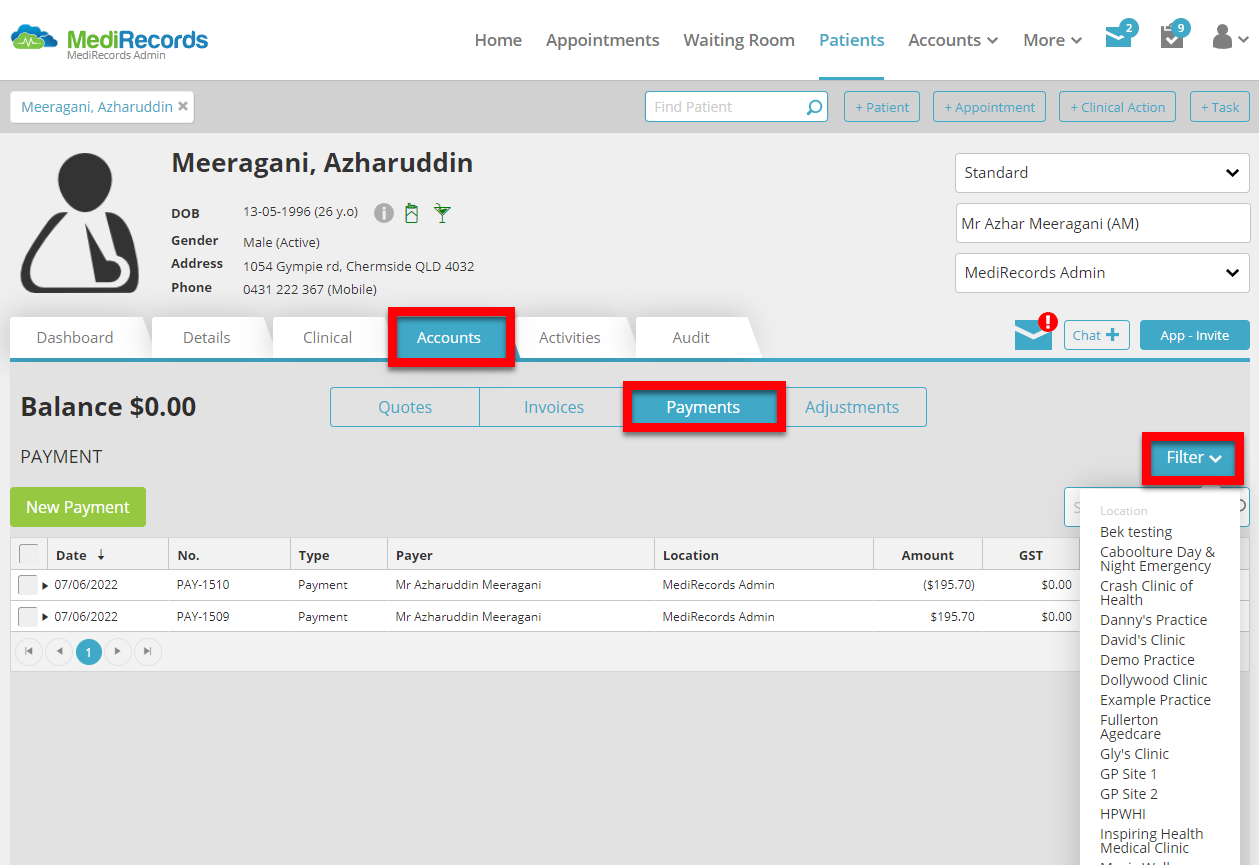Switch to the Audit tab

691,337
